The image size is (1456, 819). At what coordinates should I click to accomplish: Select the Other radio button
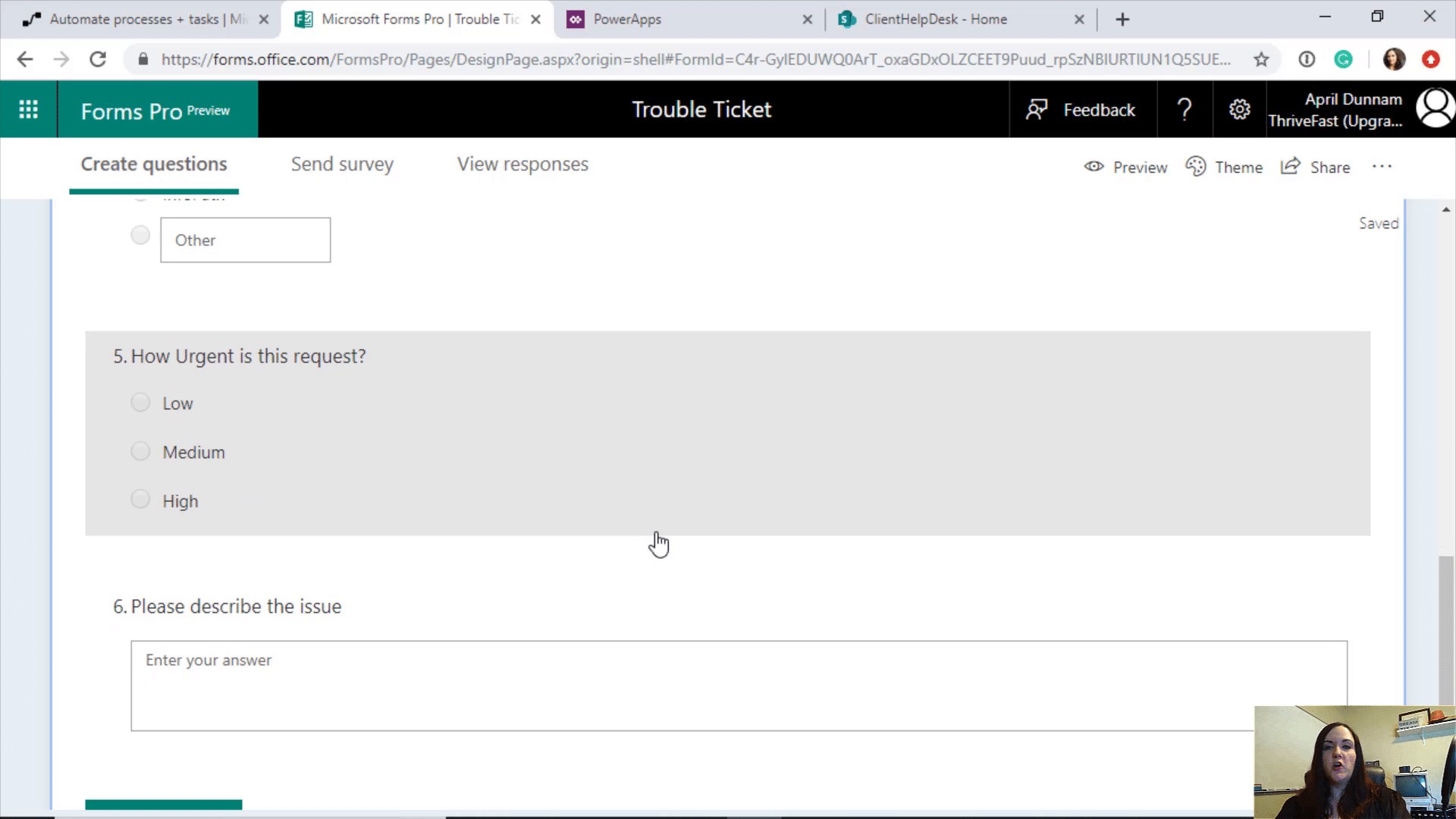coord(140,235)
